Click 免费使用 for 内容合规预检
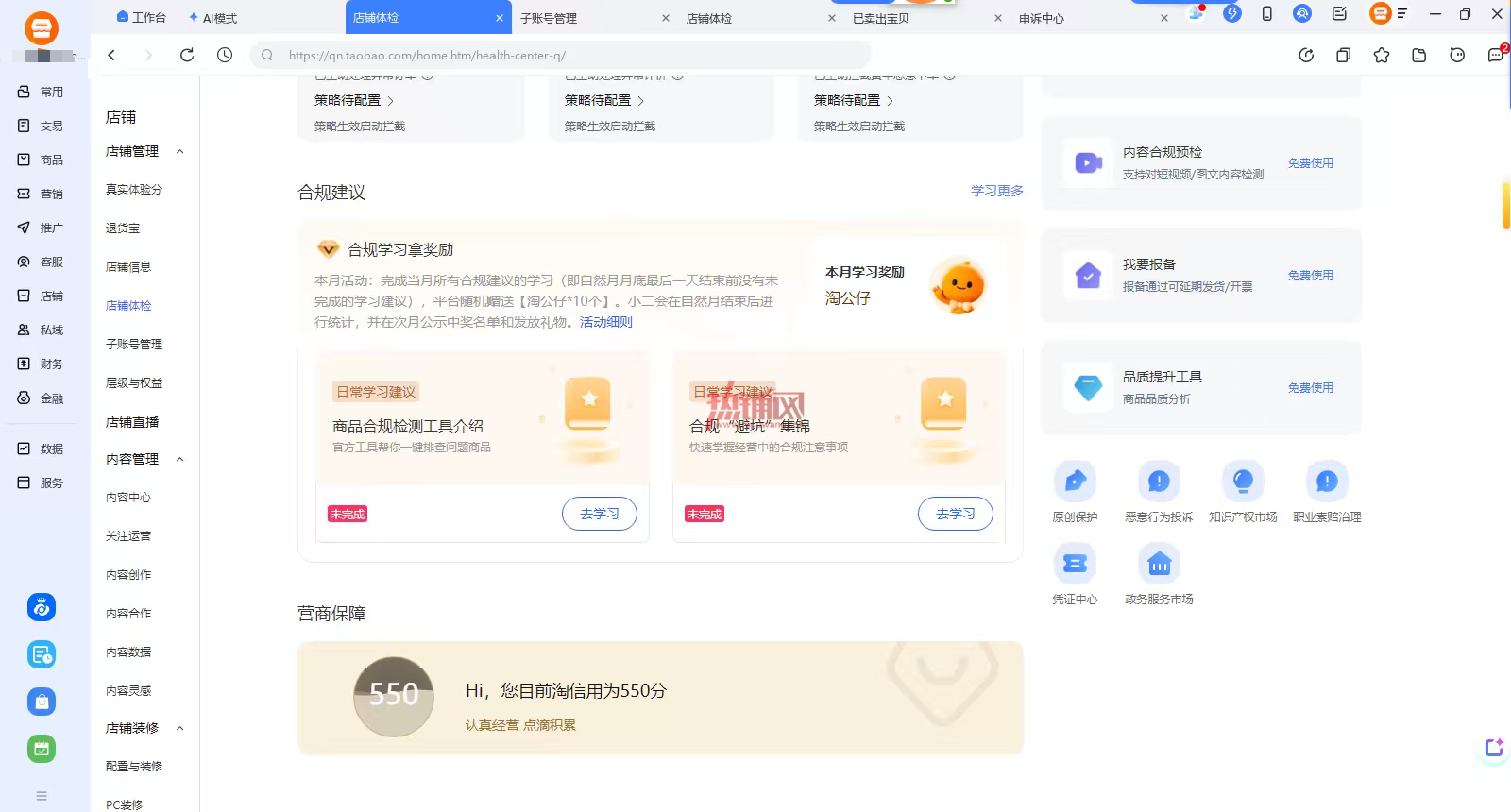1511x812 pixels. click(1311, 163)
